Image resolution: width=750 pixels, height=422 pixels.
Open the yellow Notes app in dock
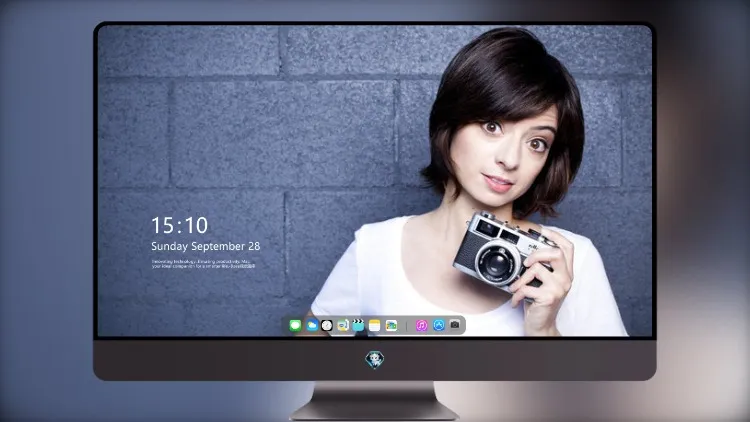click(x=375, y=325)
